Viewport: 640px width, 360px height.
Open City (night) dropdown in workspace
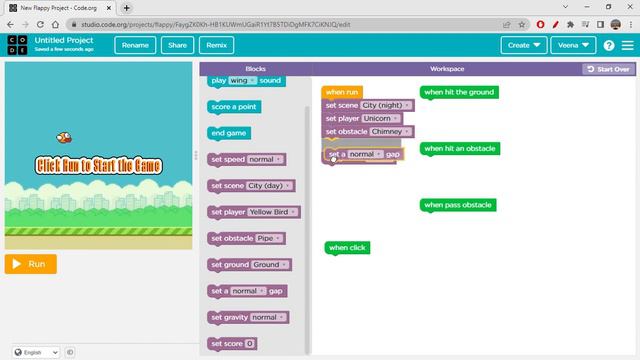386,105
